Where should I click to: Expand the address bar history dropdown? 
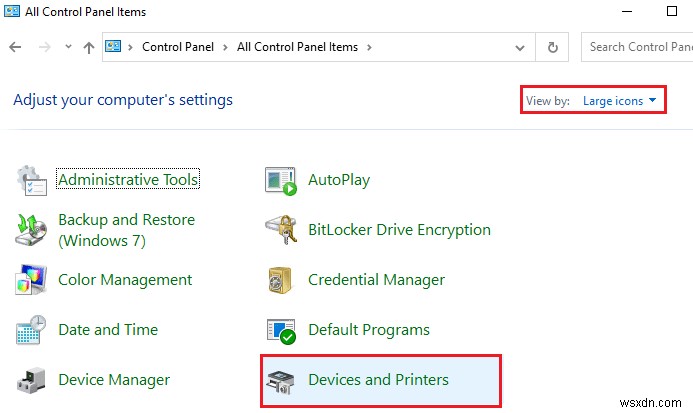pos(520,47)
